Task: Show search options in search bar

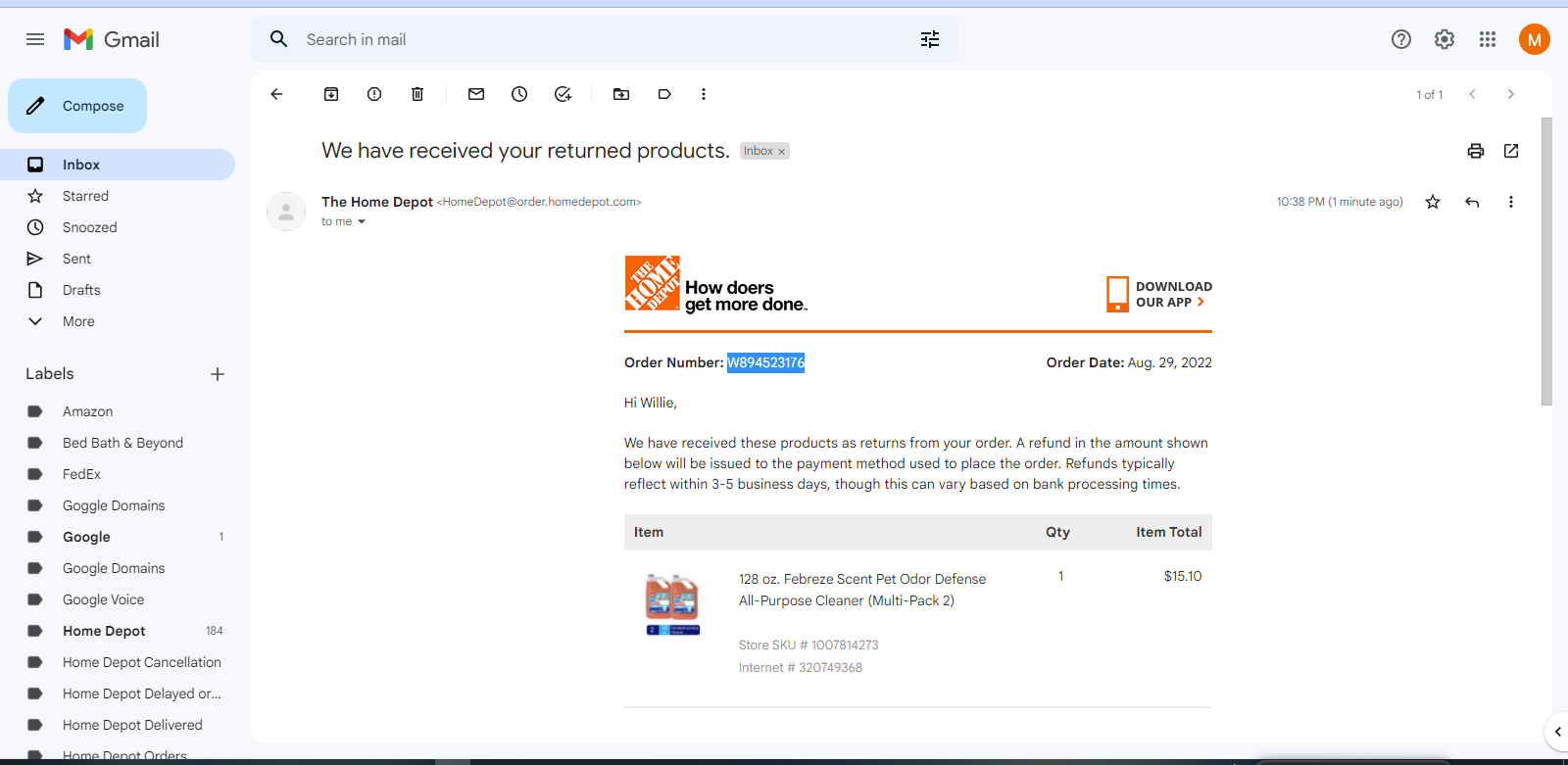Action: coord(930,39)
